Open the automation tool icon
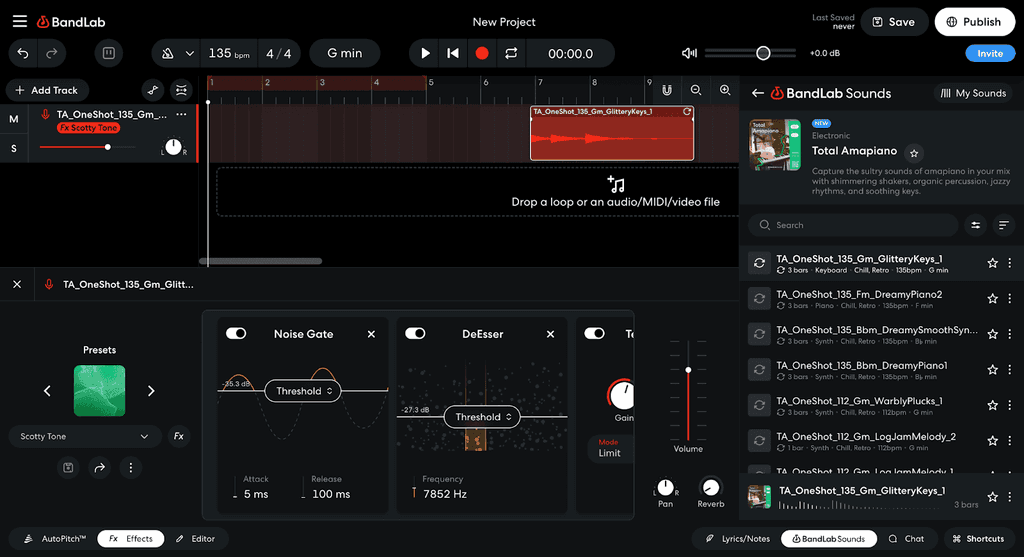 [x=152, y=90]
